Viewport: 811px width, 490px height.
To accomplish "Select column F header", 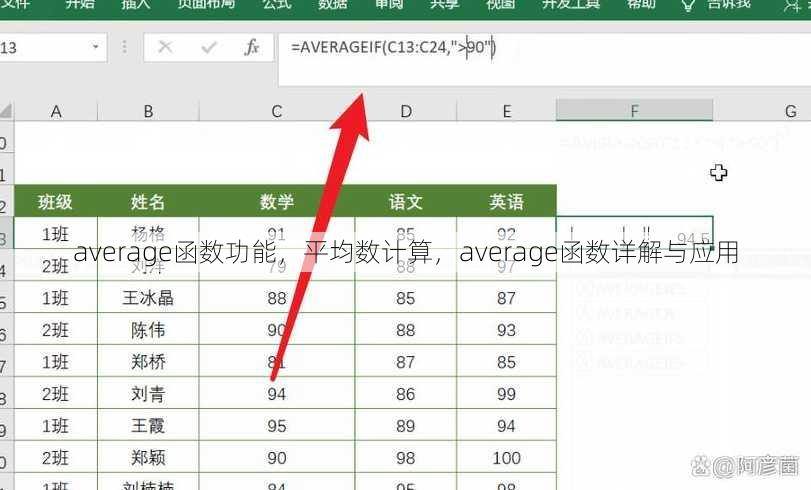I will [635, 111].
